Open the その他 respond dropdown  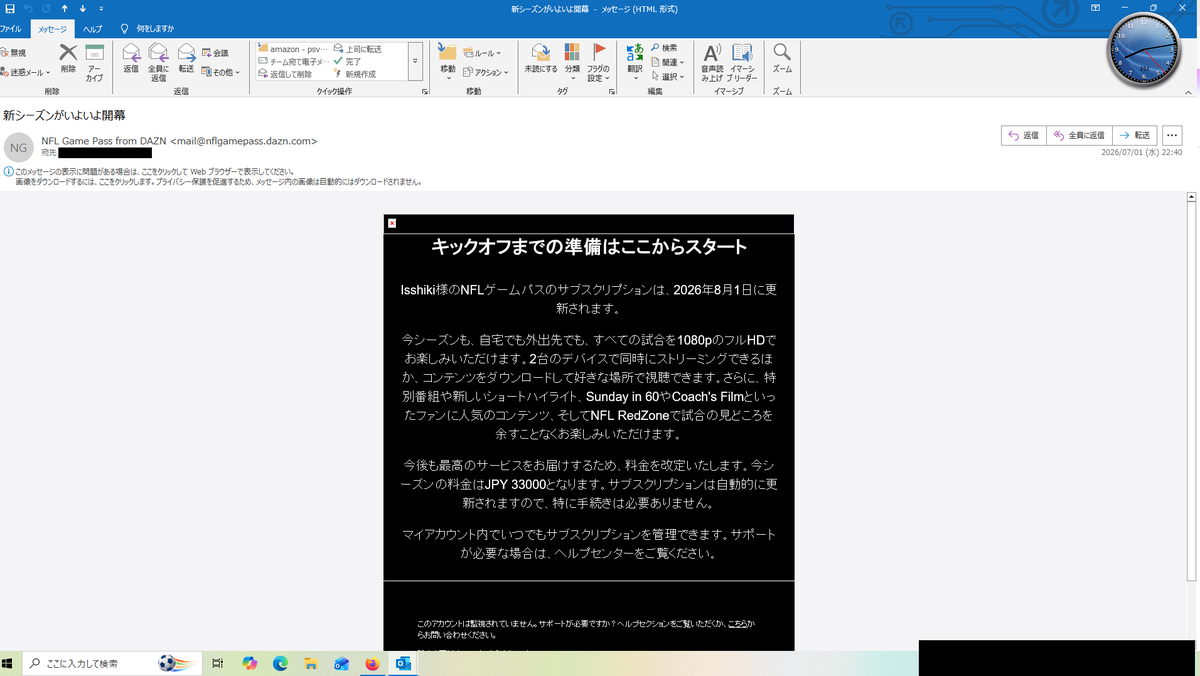220,72
